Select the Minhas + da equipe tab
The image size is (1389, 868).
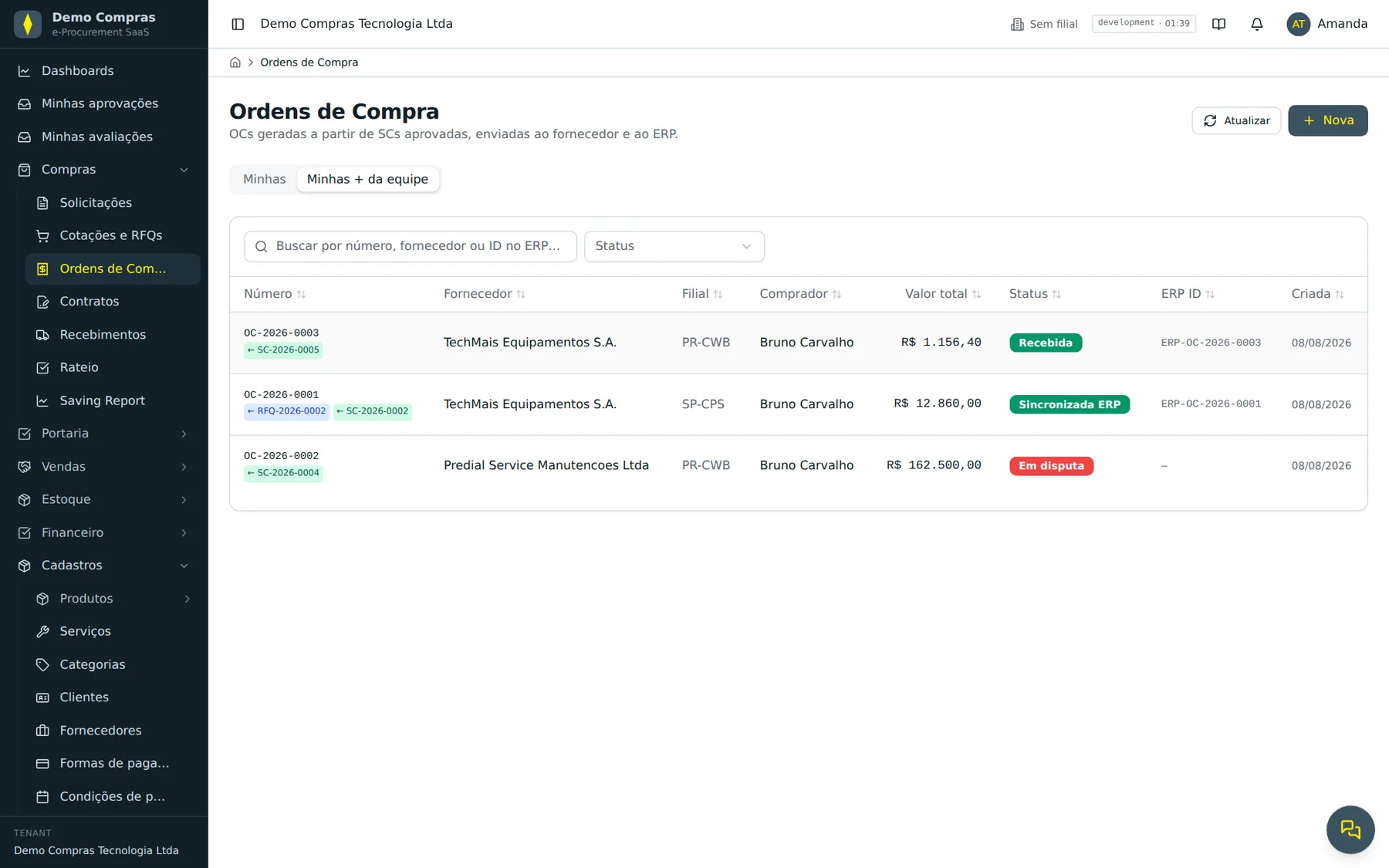(x=367, y=179)
